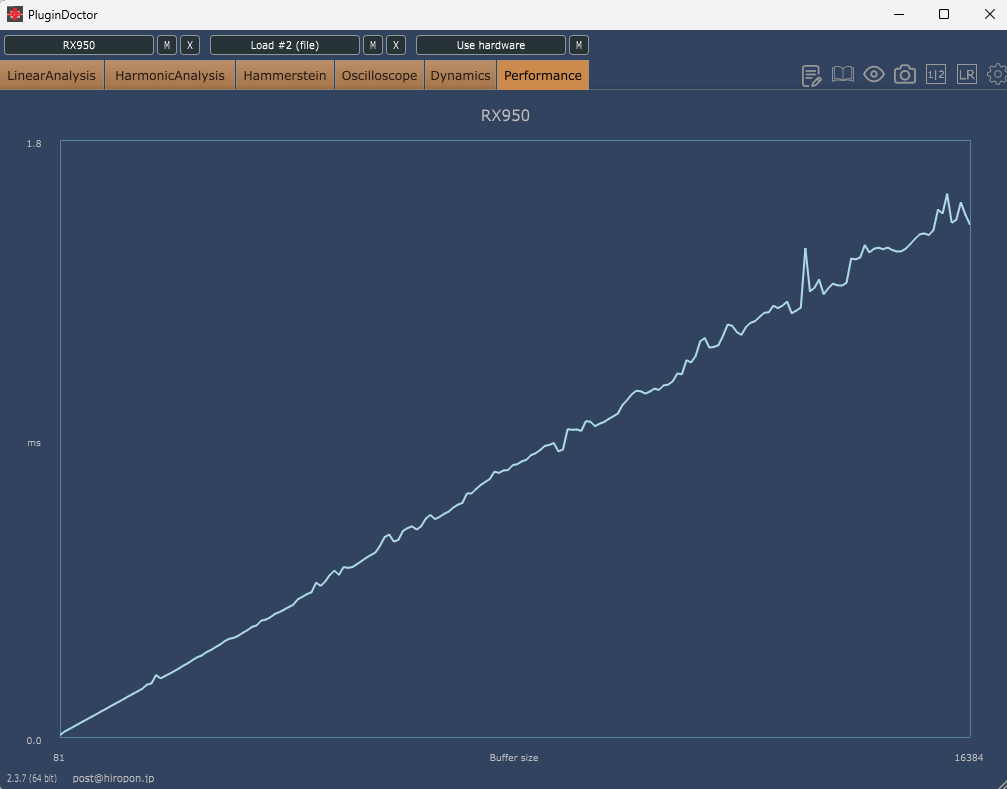
Task: Toggle the eye visibility icon
Action: (x=873, y=74)
